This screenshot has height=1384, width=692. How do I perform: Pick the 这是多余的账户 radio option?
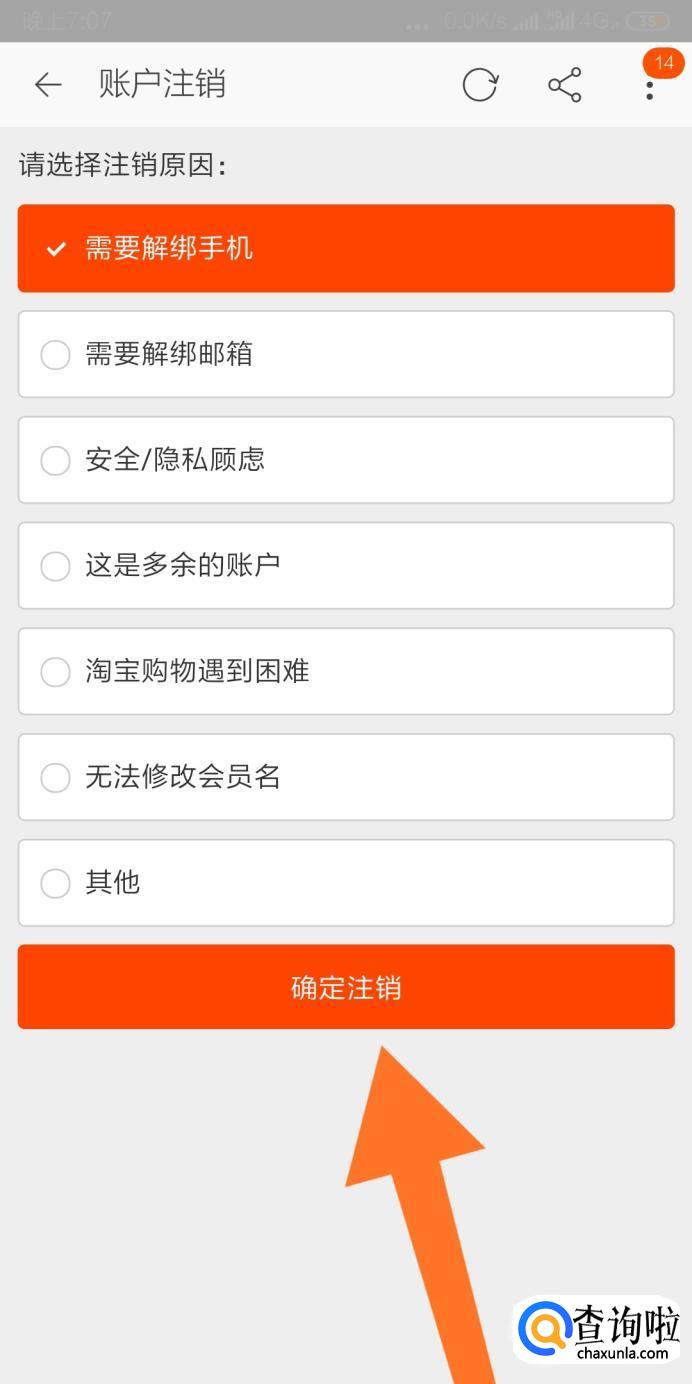coord(55,566)
